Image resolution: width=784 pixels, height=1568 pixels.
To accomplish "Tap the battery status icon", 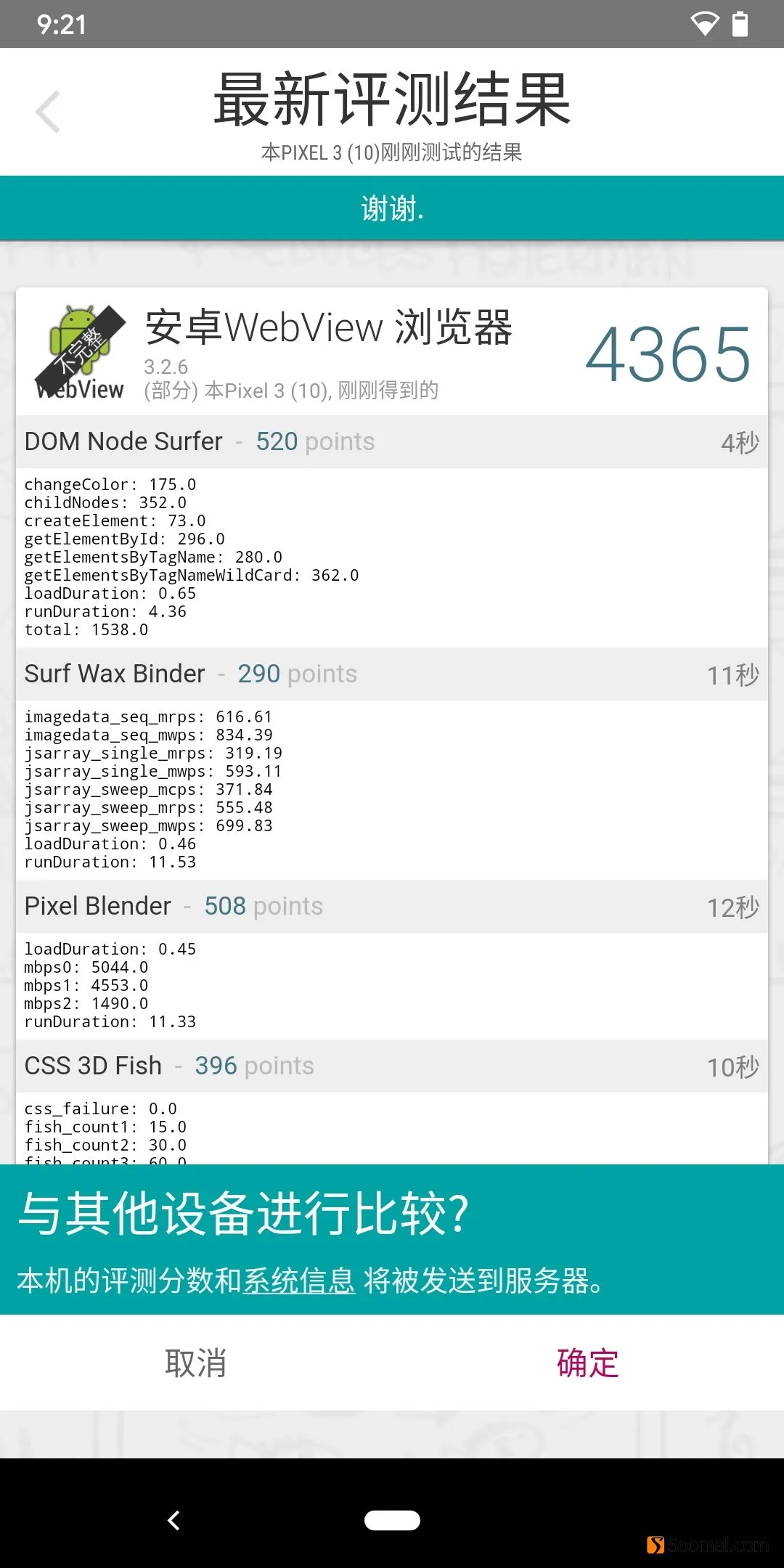I will (x=740, y=24).
